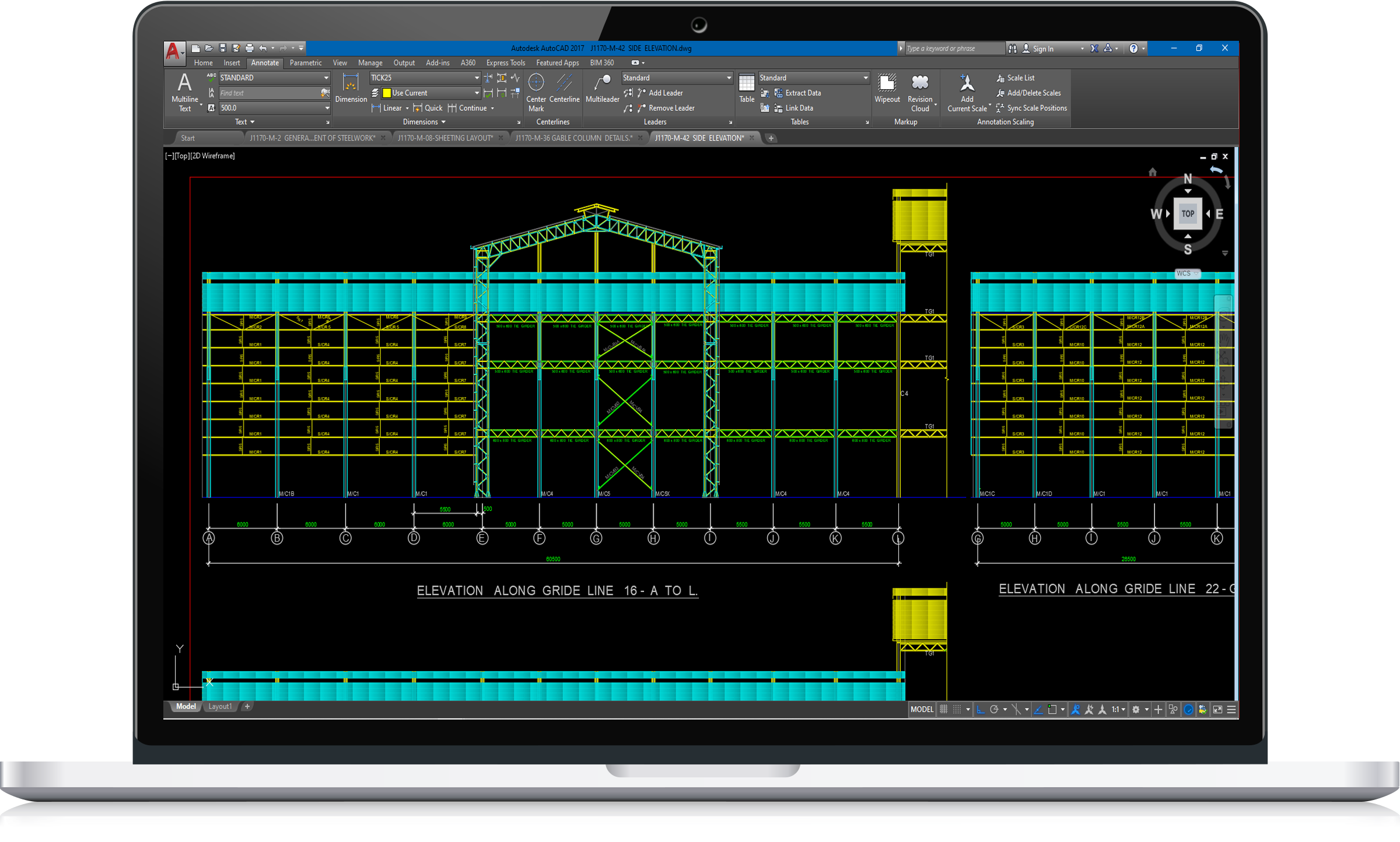The width and height of the screenshot is (1400, 842).
Task: Toggle grid display in status bar
Action: click(943, 710)
